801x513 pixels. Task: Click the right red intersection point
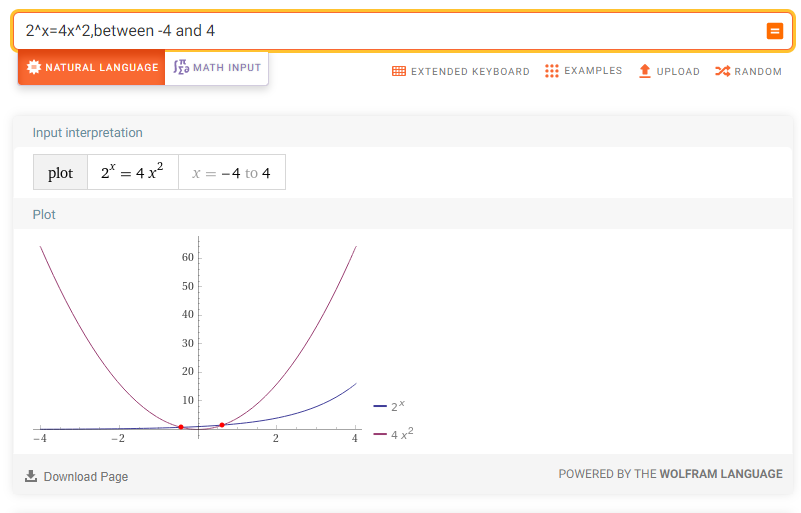[222, 425]
